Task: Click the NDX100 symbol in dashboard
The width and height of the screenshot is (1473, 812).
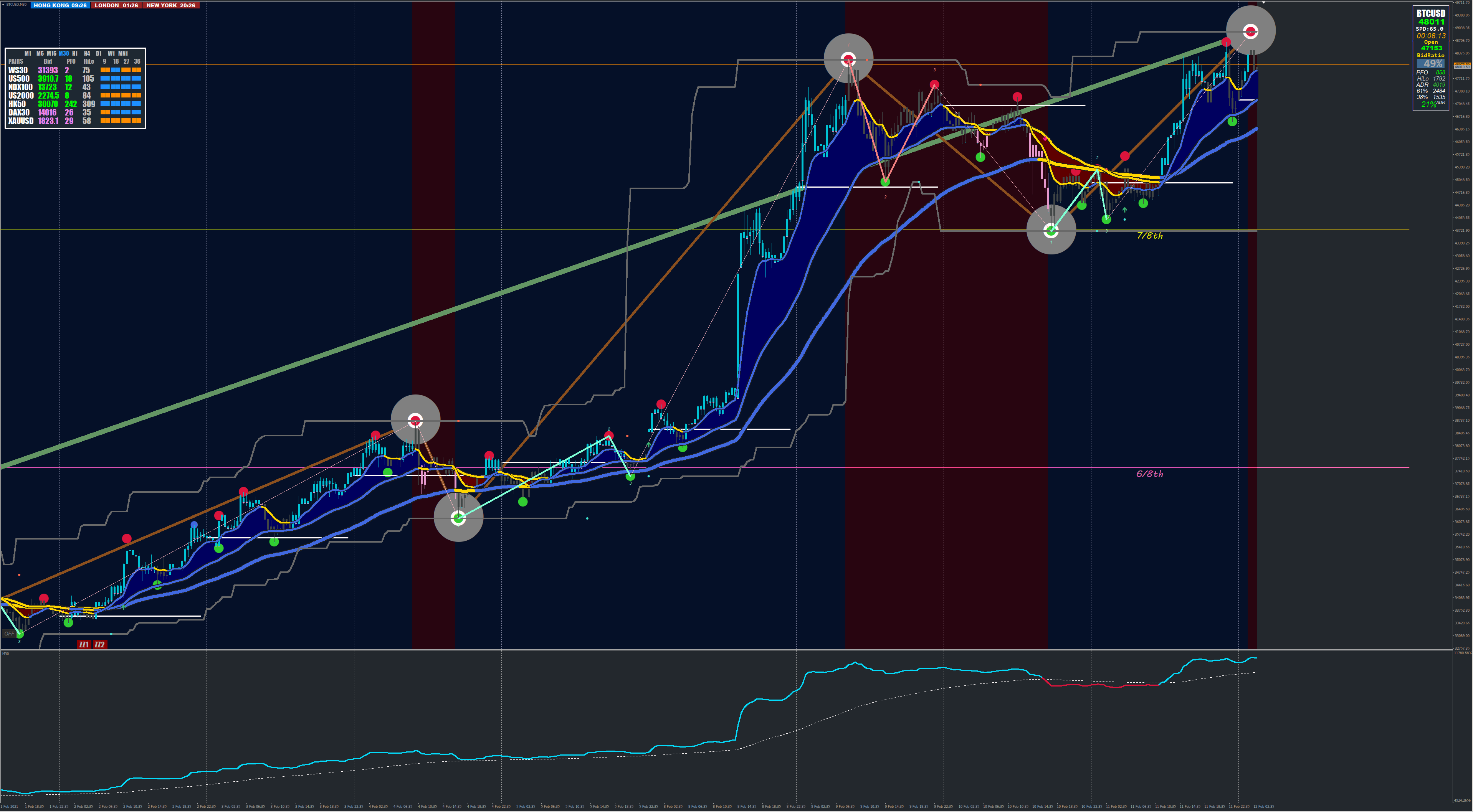Action: point(20,87)
